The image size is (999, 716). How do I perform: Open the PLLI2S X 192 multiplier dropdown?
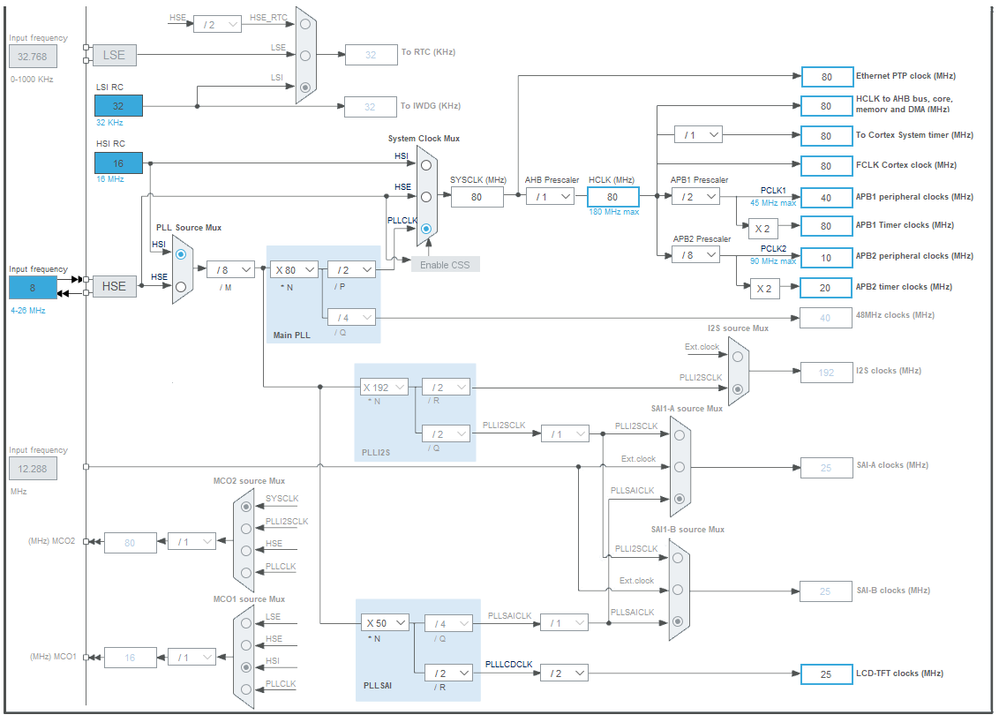pos(384,387)
